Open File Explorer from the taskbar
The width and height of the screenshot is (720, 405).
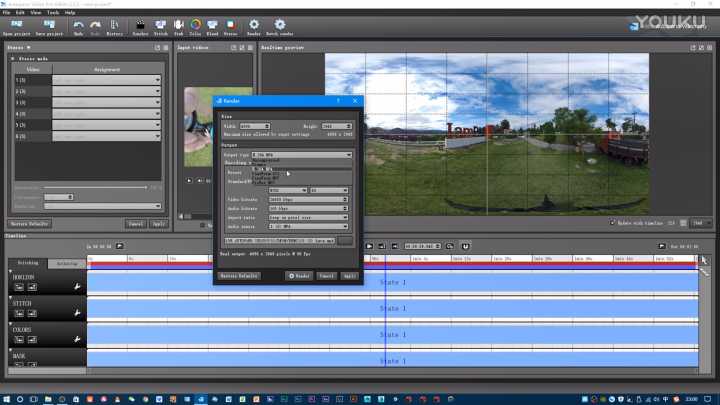[x=48, y=399]
